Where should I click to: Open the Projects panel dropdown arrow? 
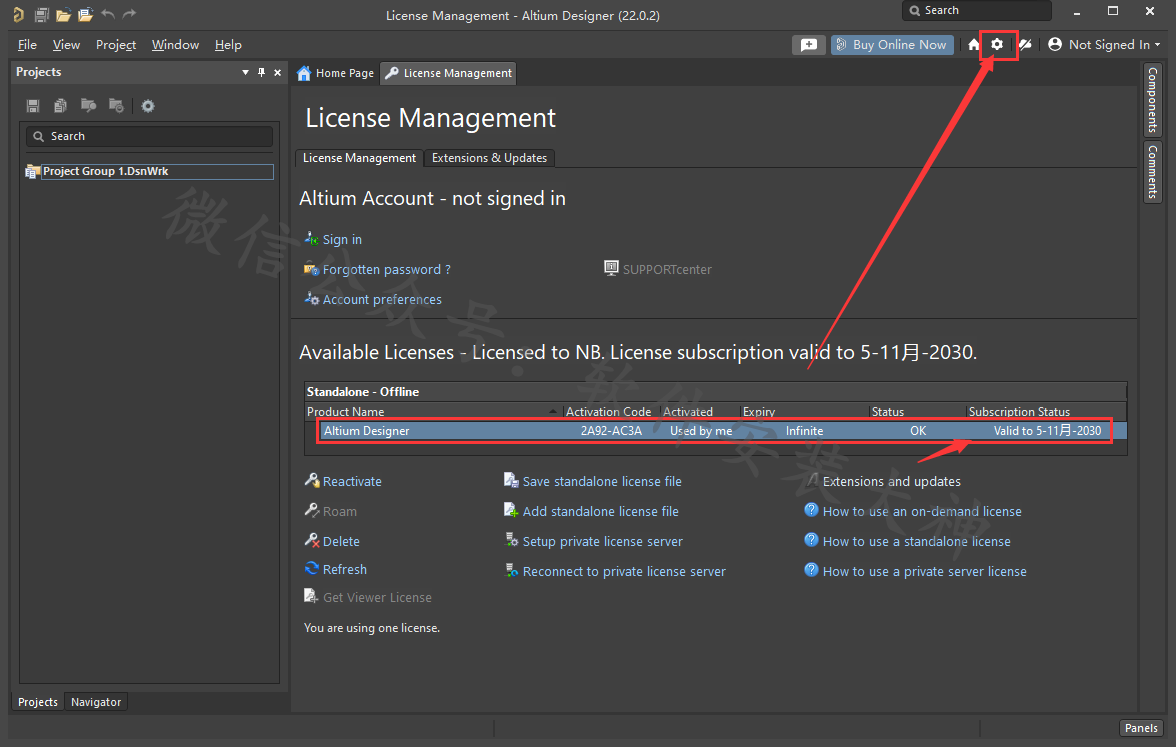click(x=245, y=72)
